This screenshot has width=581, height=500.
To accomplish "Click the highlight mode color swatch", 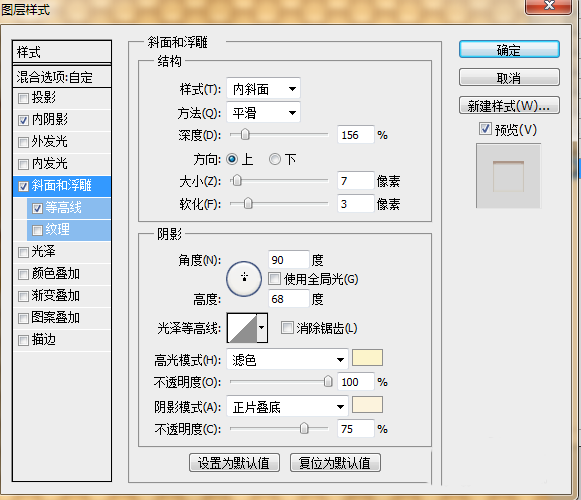I will click(x=367, y=358).
